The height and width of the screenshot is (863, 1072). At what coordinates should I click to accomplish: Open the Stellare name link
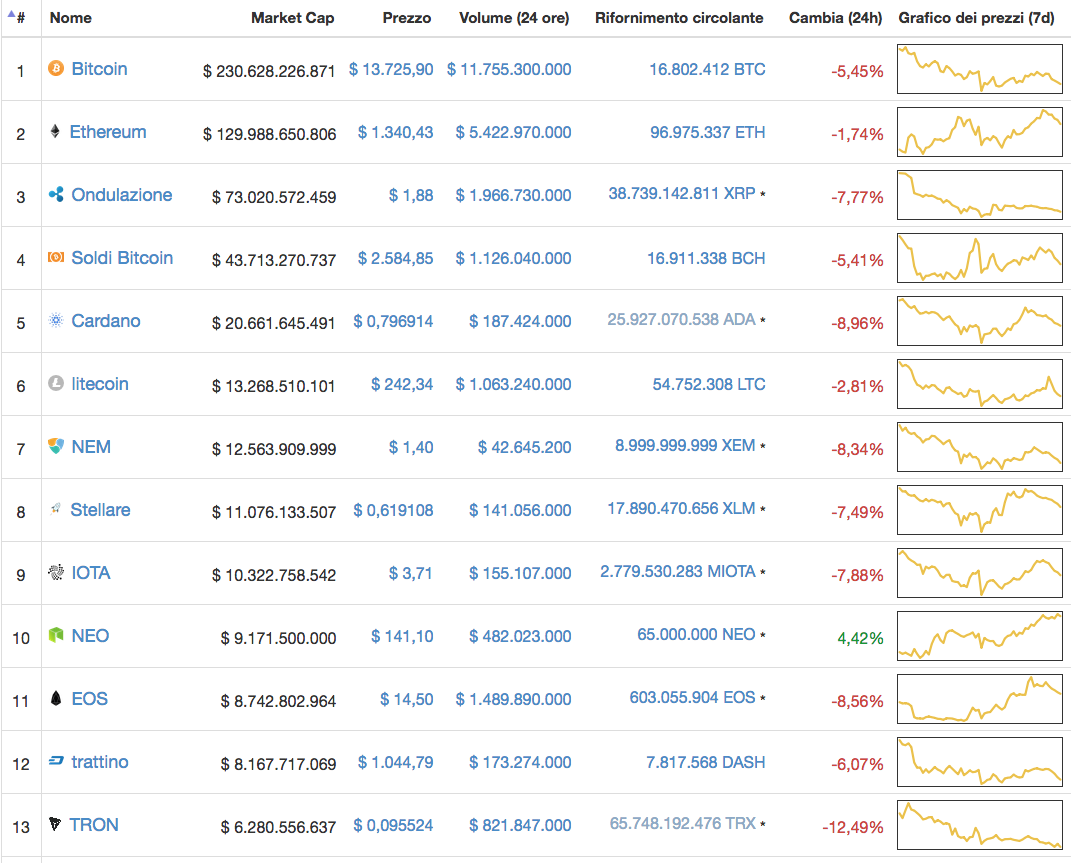coord(100,509)
